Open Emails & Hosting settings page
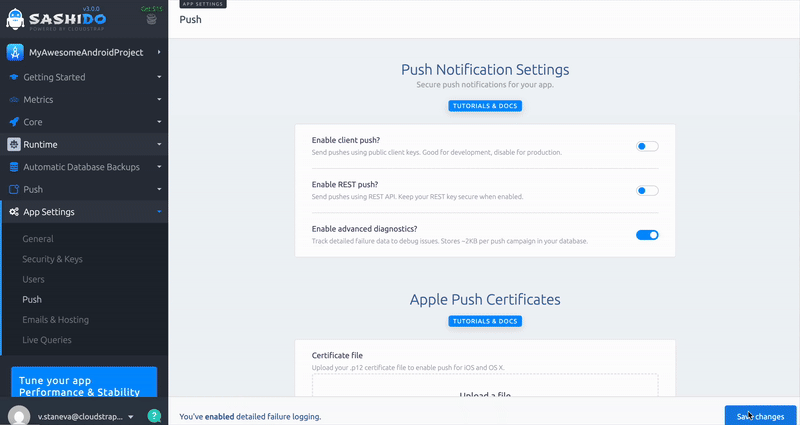This screenshot has height=425, width=800. (55, 319)
